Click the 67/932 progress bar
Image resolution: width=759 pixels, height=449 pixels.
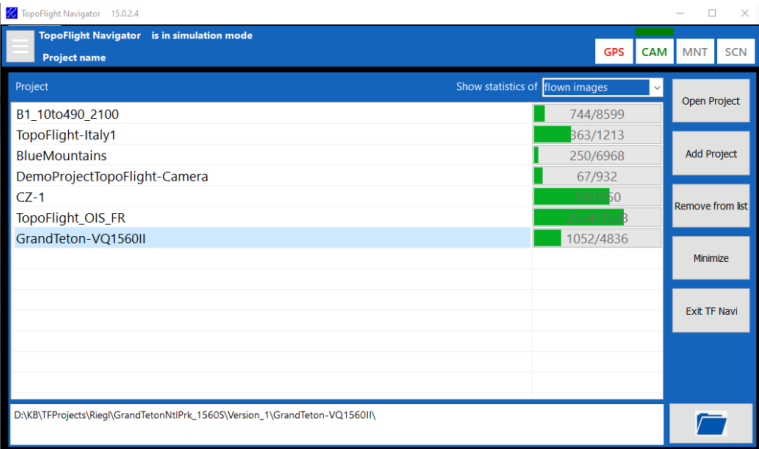(x=597, y=177)
